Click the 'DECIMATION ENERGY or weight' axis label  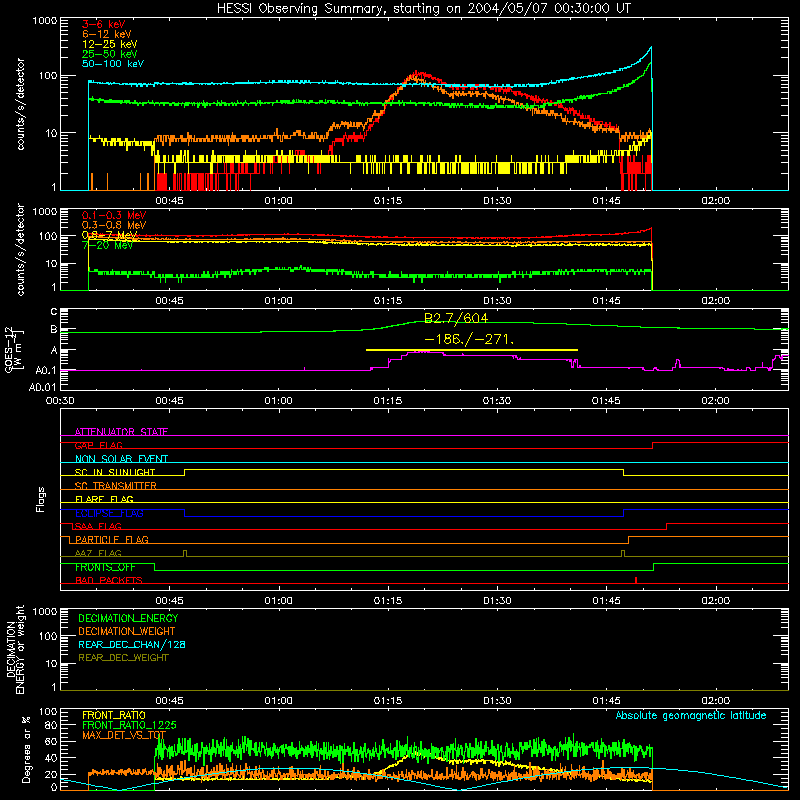[x=15, y=649]
